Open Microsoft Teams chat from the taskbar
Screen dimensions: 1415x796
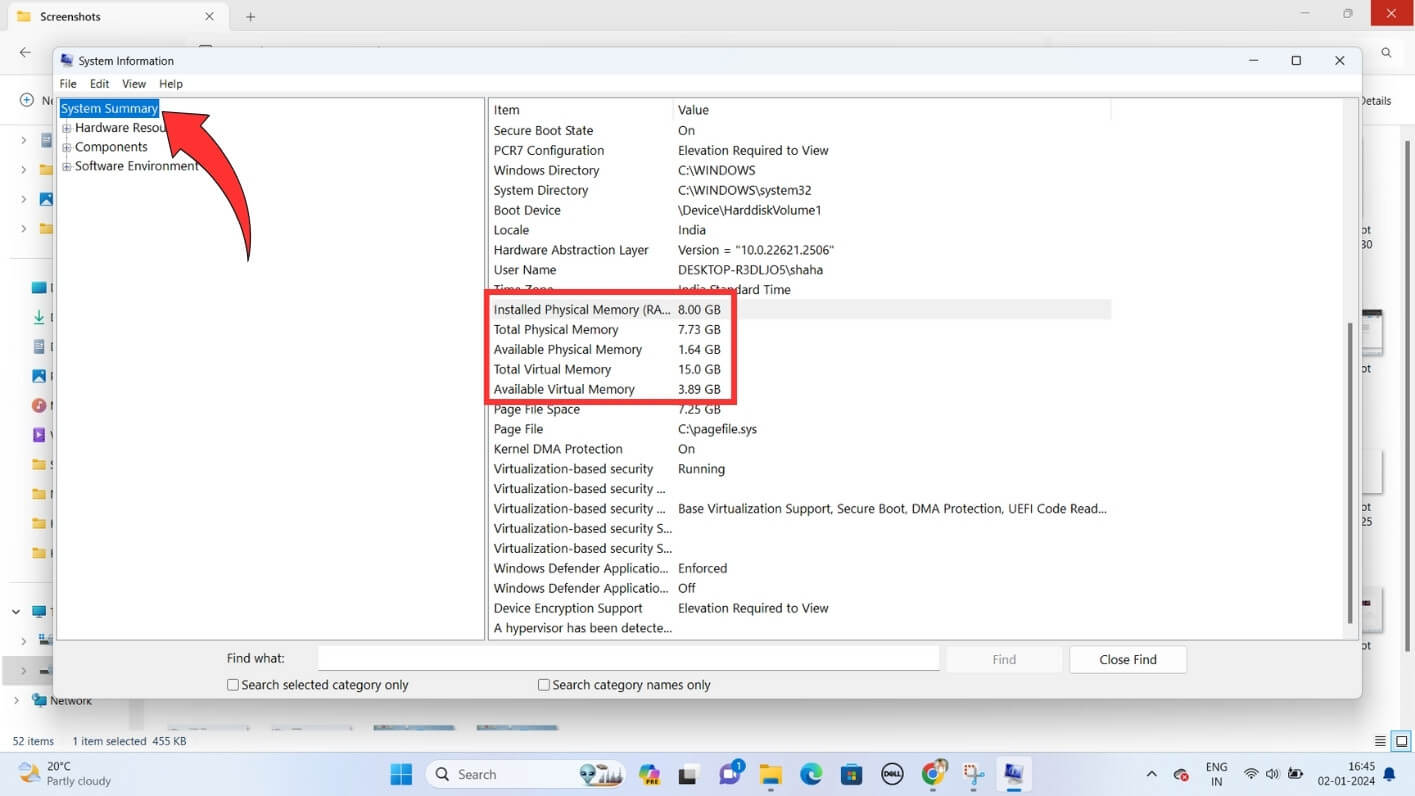[x=729, y=773]
